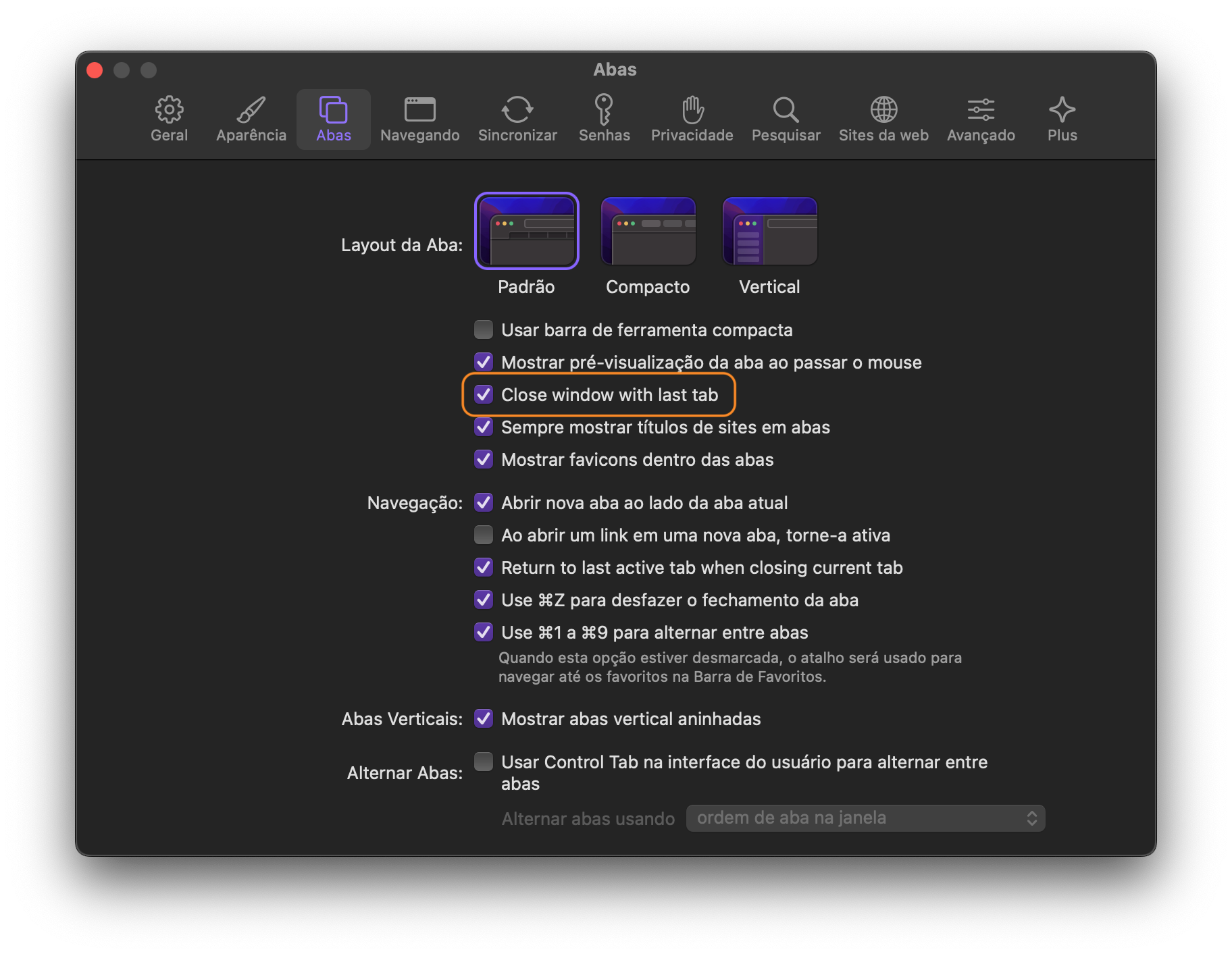1232x956 pixels.
Task: Enable Usar barra de ferramenta compacta
Action: (484, 329)
